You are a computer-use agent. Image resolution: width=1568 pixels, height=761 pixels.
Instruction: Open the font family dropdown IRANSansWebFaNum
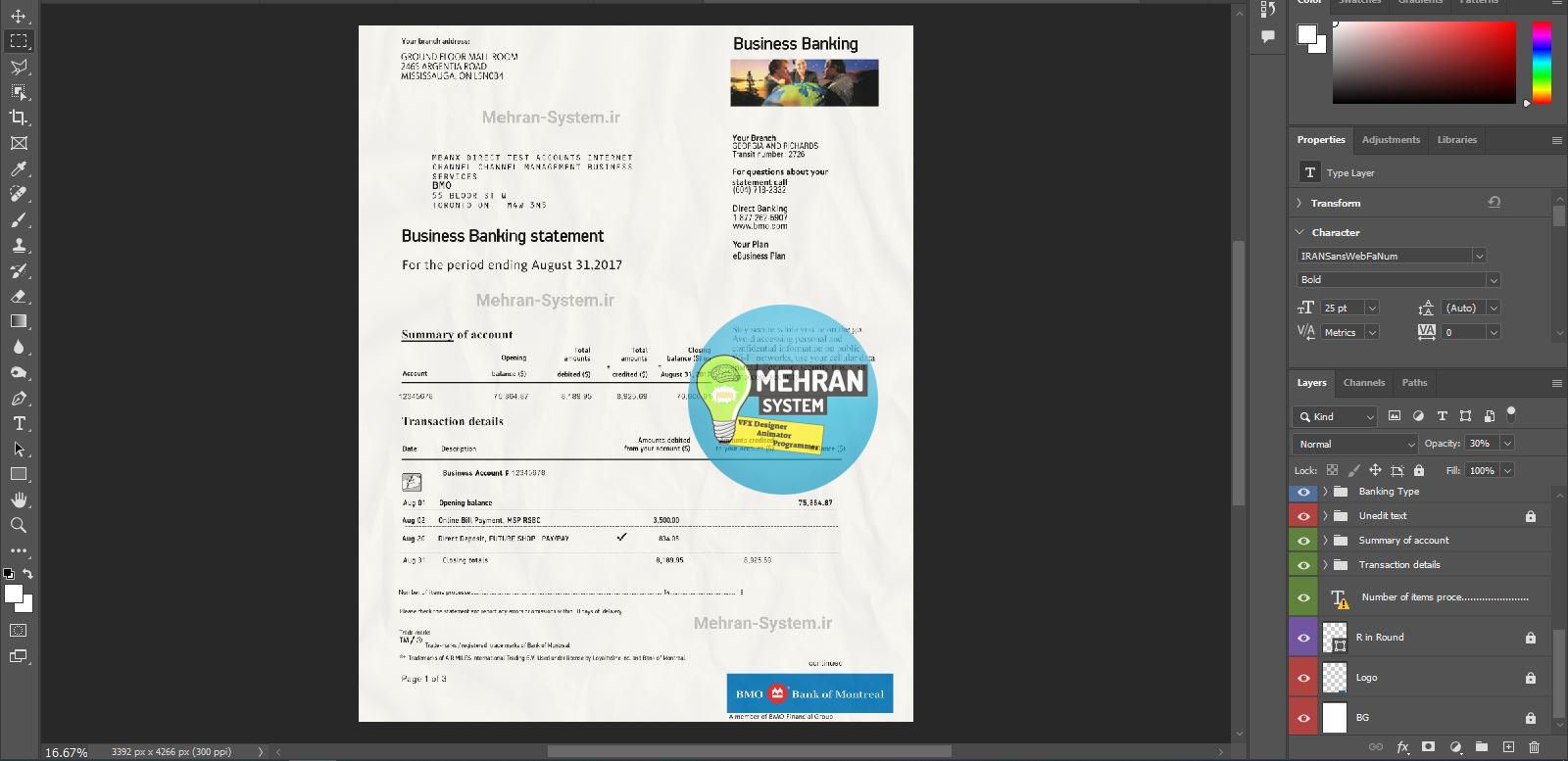pyautogui.click(x=1479, y=256)
